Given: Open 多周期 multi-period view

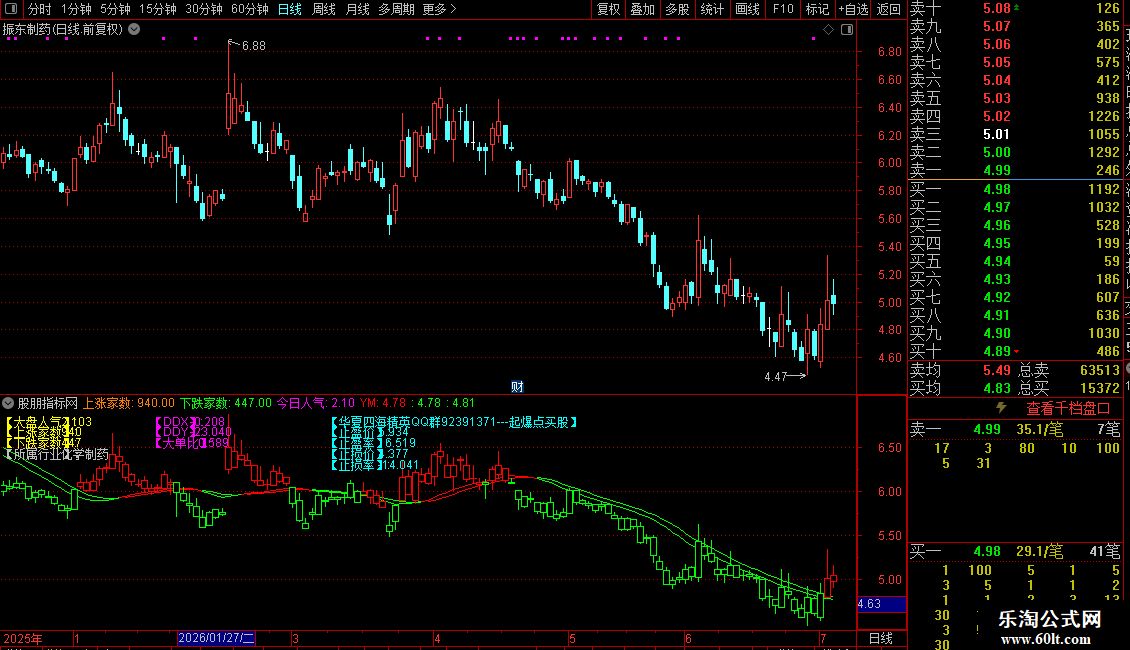Looking at the screenshot, I should pyautogui.click(x=396, y=9).
